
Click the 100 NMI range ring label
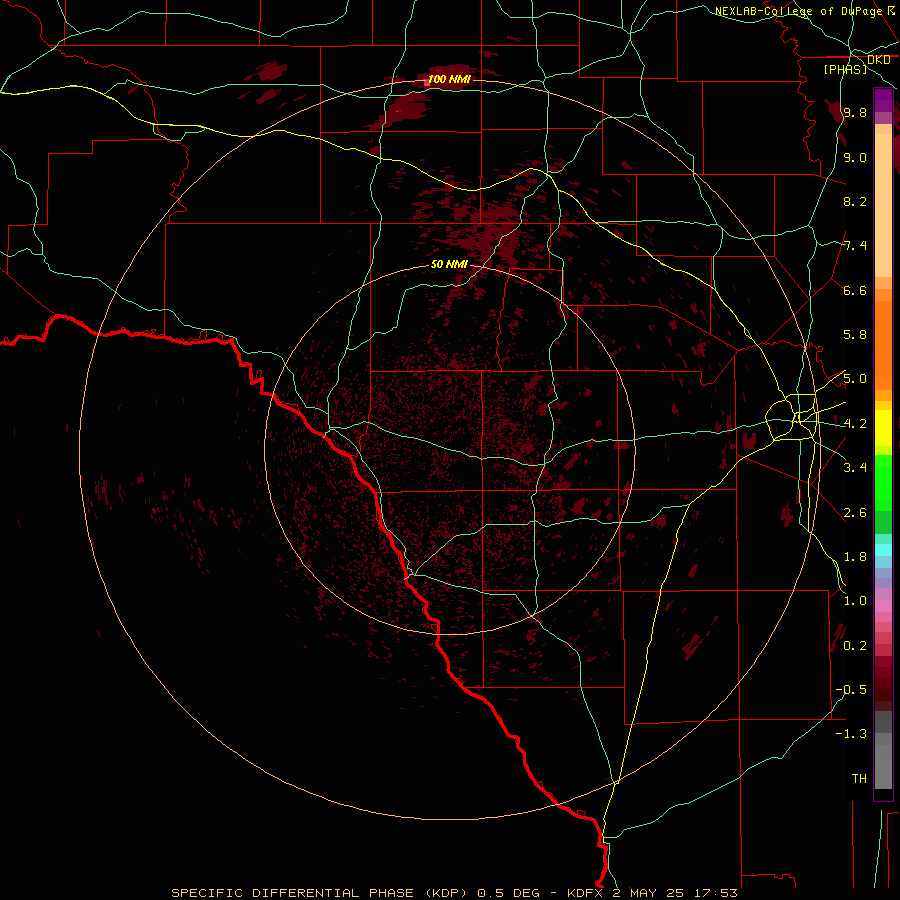pos(448,79)
